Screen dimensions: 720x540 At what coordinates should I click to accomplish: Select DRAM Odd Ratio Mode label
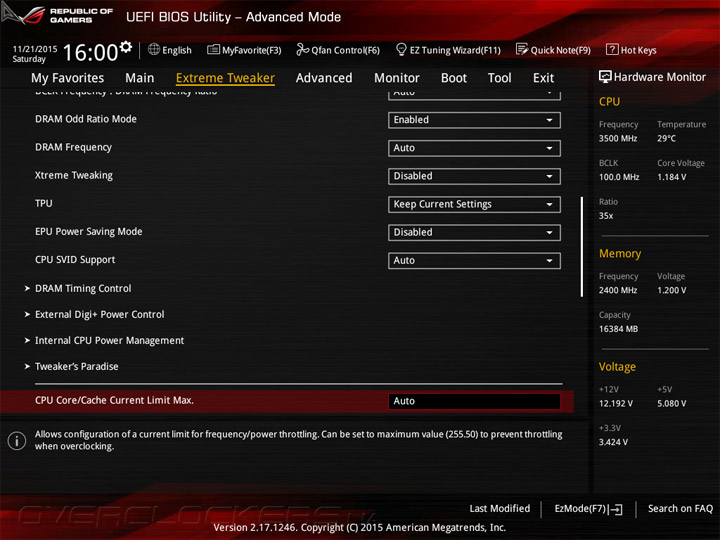point(86,119)
